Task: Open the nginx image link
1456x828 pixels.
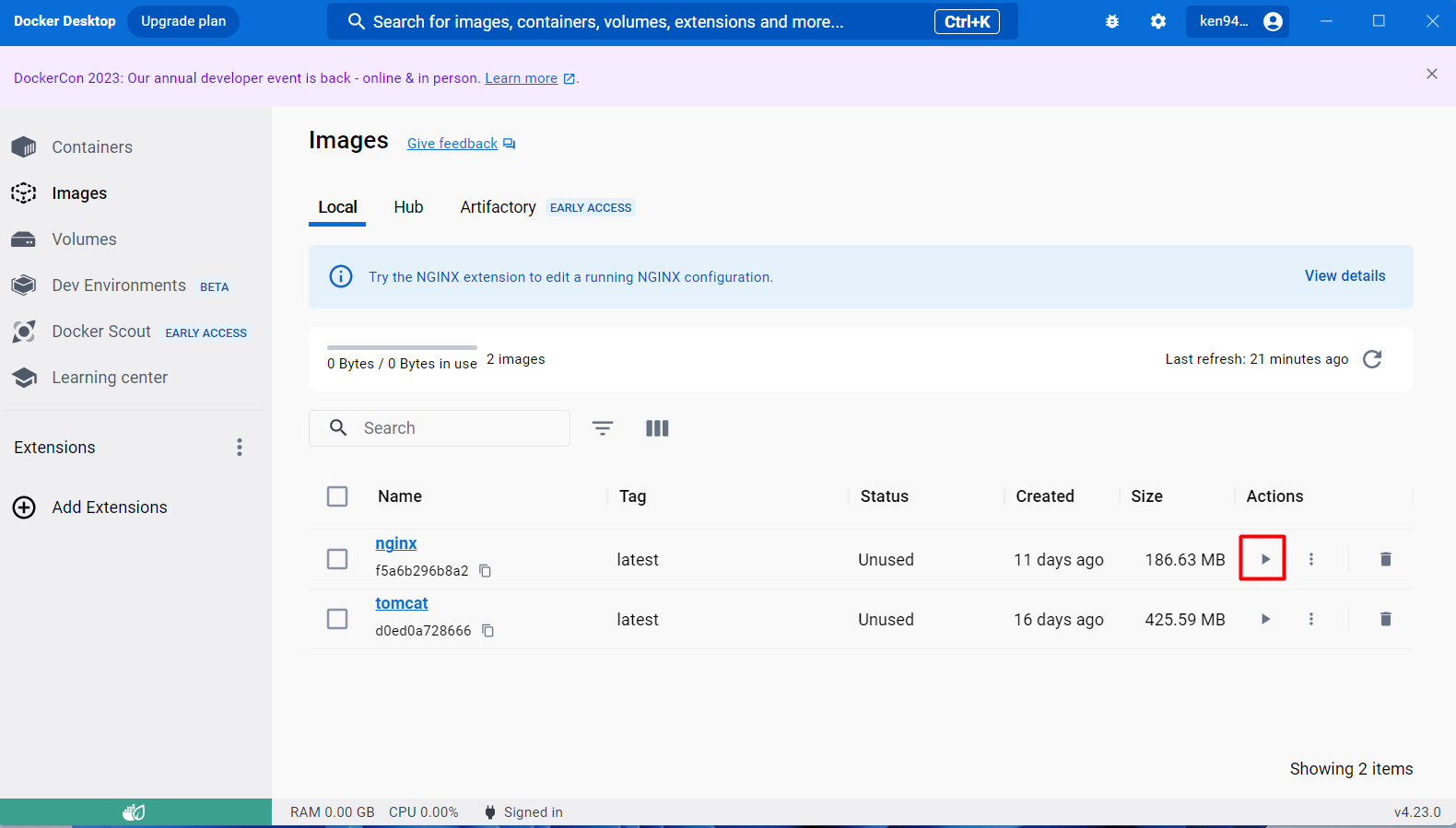Action: (x=396, y=543)
